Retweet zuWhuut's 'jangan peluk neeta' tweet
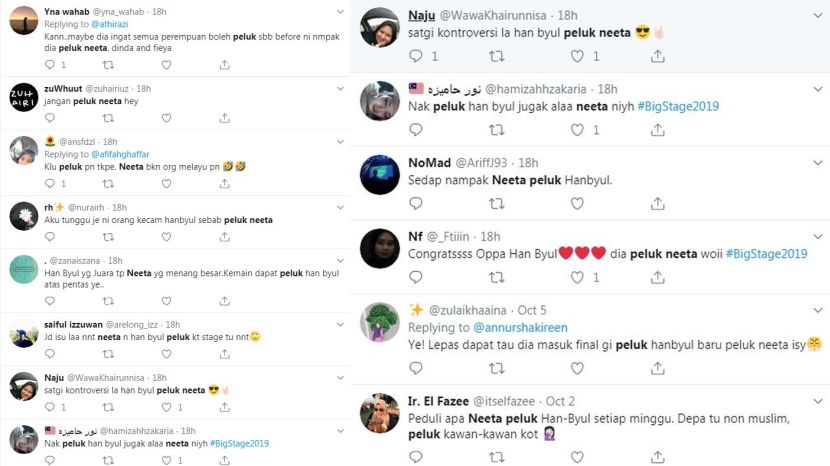 pyautogui.click(x=108, y=118)
